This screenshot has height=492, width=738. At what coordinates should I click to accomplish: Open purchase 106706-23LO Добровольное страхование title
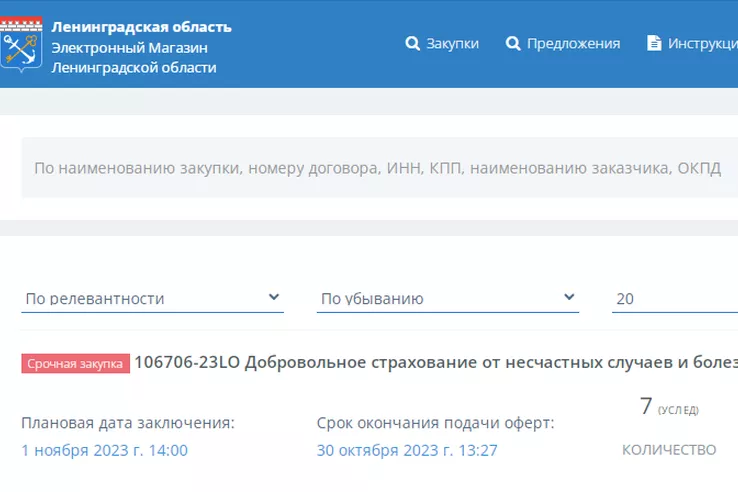[x=436, y=362]
